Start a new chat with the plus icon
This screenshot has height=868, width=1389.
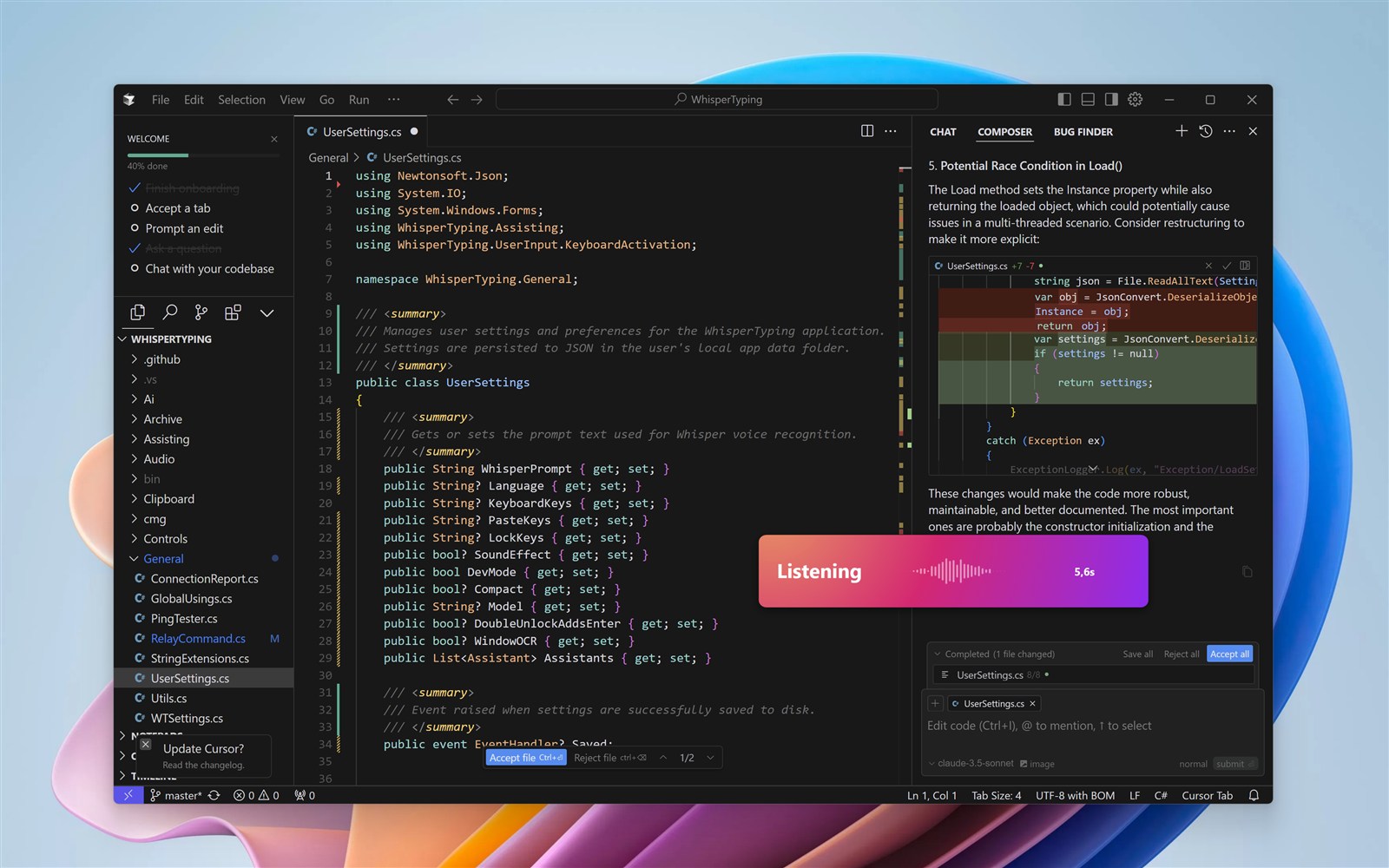click(1181, 131)
